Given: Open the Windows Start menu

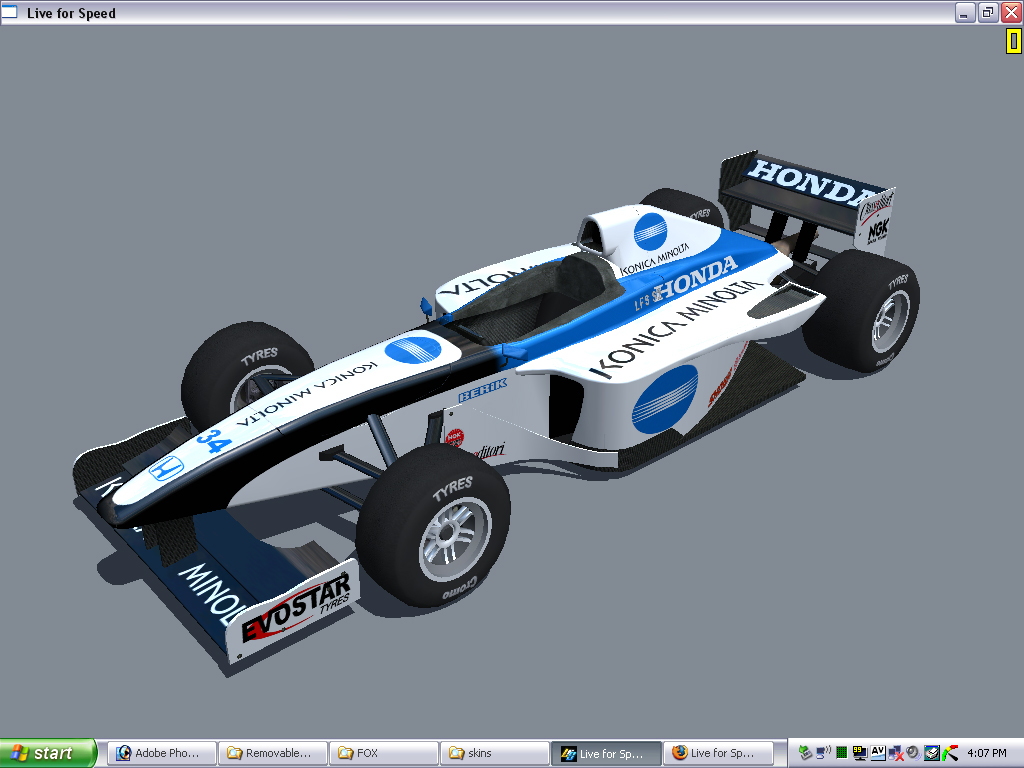Looking at the screenshot, I should click(x=48, y=753).
